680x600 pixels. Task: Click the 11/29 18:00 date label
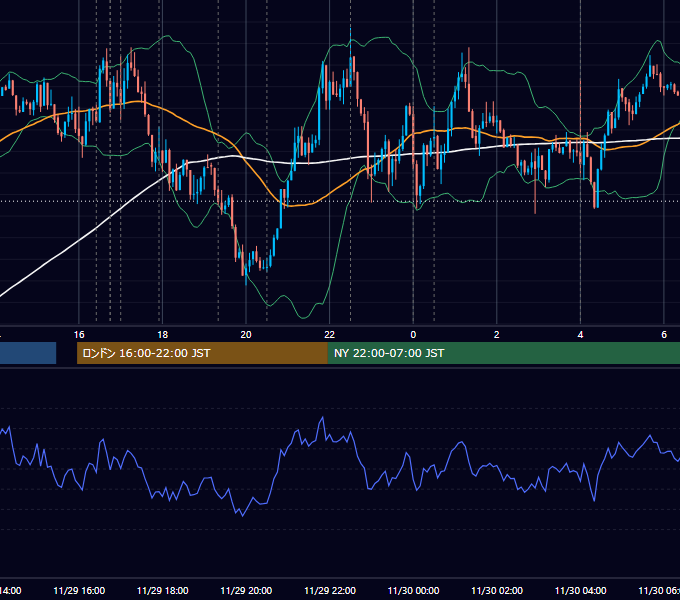pos(163,591)
